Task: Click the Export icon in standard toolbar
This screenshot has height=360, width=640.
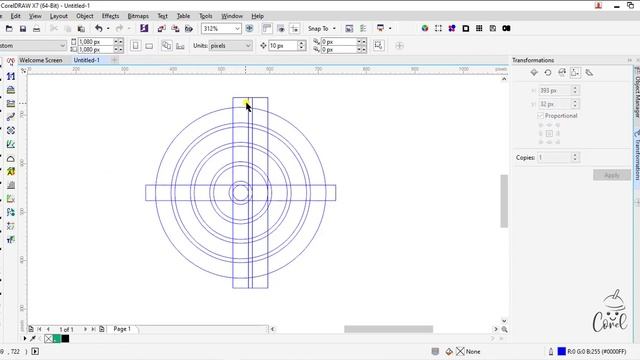Action: click(x=176, y=29)
